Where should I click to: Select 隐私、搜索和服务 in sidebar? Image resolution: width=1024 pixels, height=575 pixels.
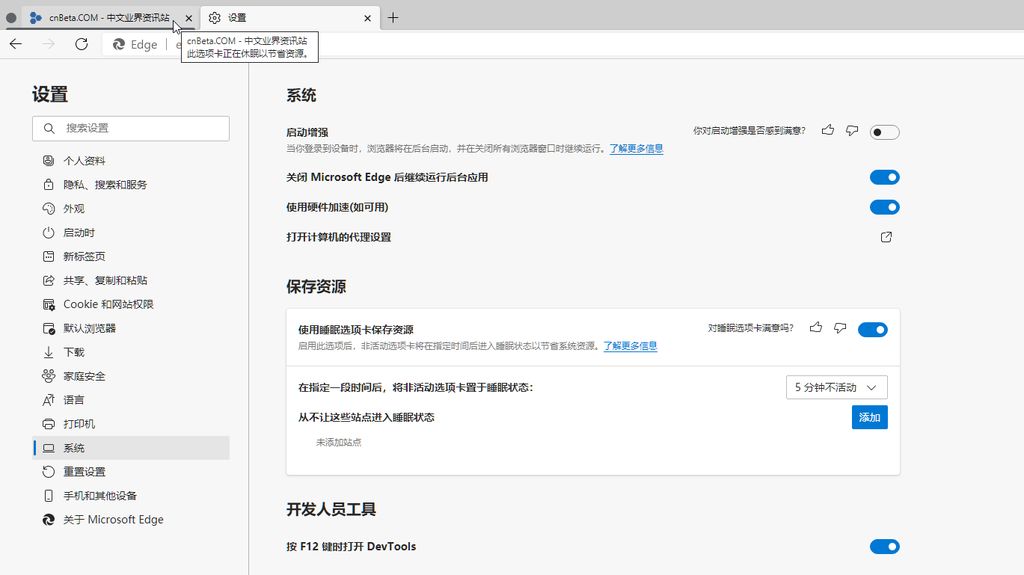105,185
